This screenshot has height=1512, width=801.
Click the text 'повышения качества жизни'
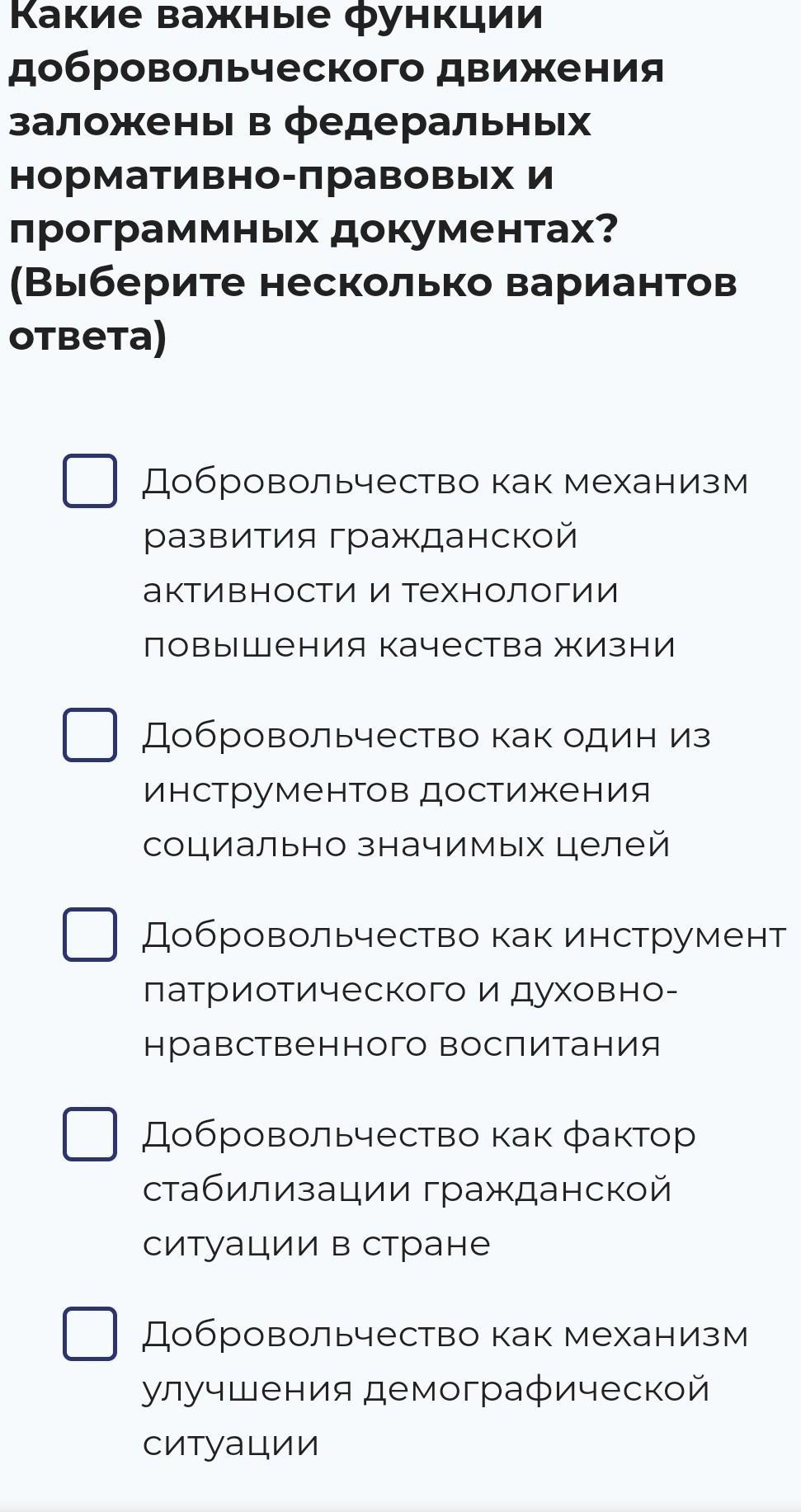(409, 644)
